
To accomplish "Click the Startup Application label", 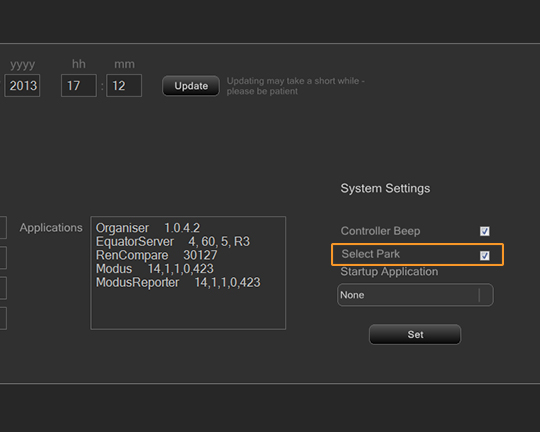I will pos(389,271).
